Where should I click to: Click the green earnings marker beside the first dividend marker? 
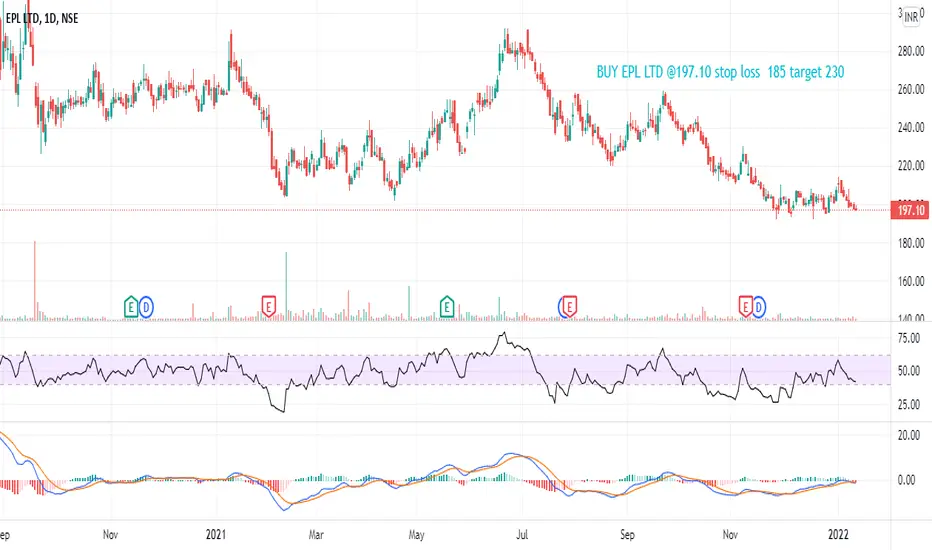(131, 307)
